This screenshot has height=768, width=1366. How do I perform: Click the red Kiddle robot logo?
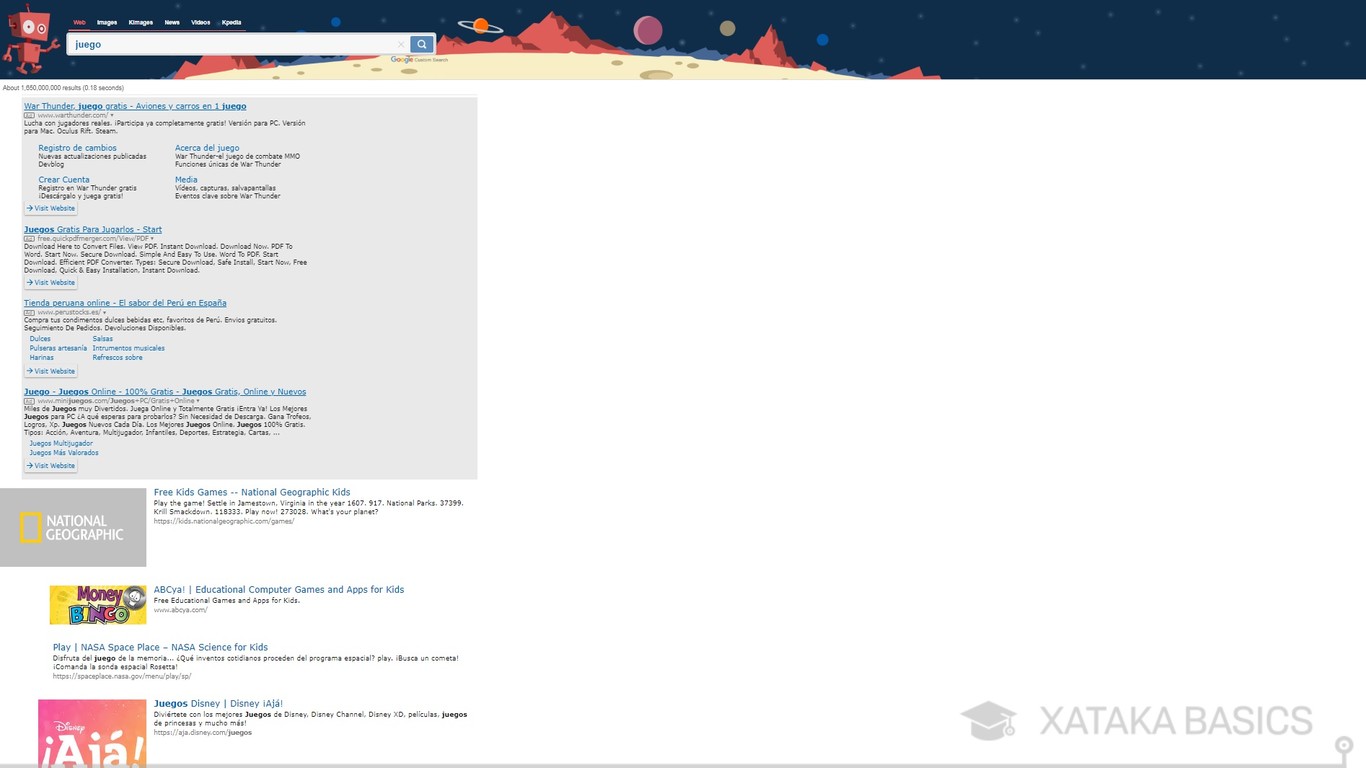[30, 38]
